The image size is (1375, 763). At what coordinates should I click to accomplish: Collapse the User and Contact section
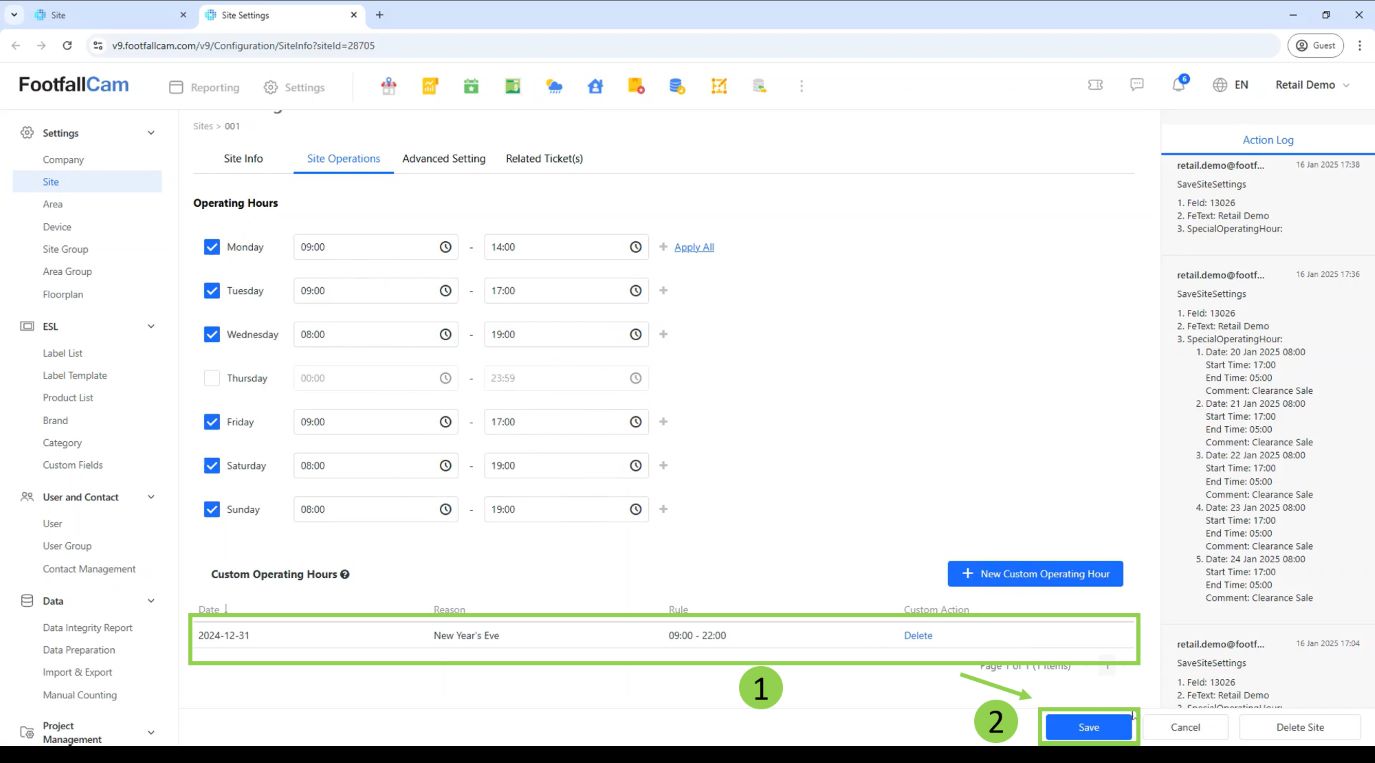(x=151, y=497)
